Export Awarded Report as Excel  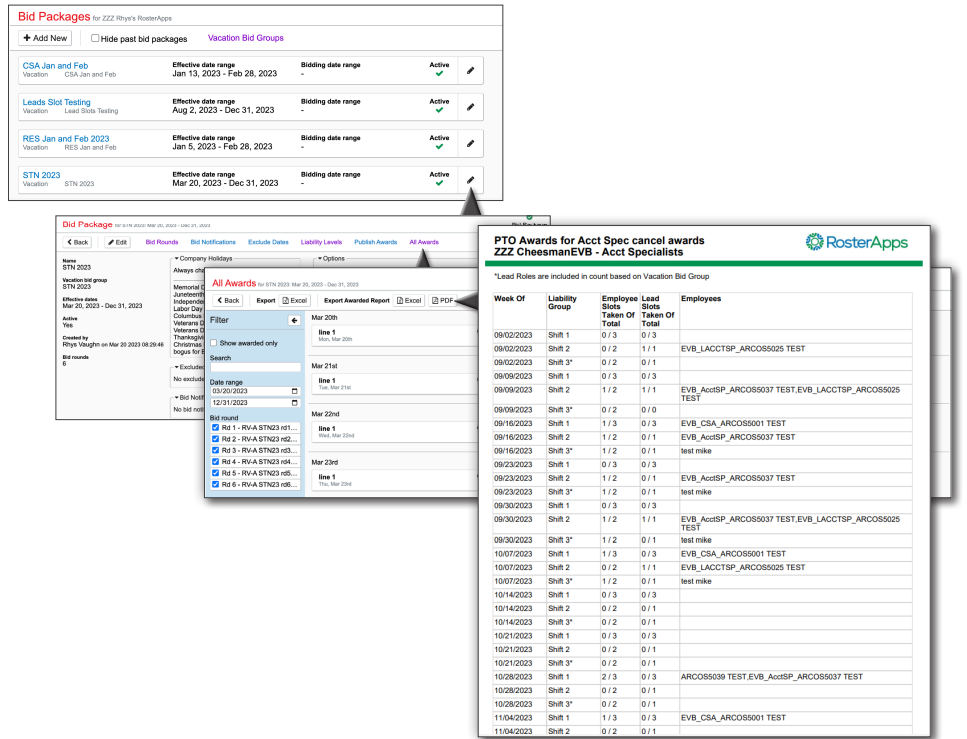pos(409,300)
